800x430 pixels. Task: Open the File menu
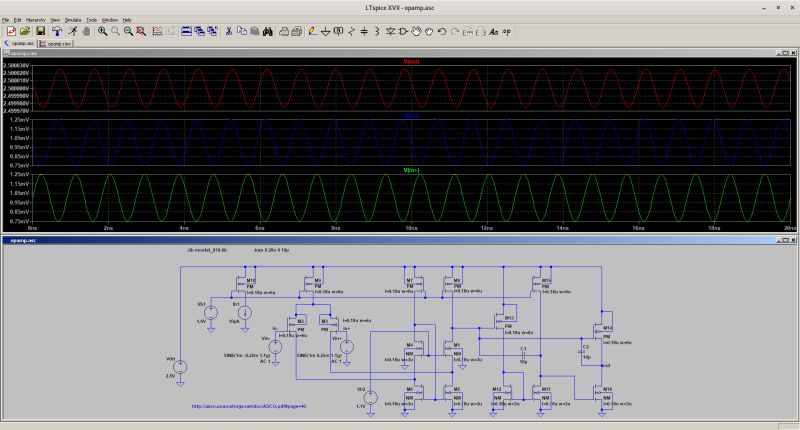5,20
